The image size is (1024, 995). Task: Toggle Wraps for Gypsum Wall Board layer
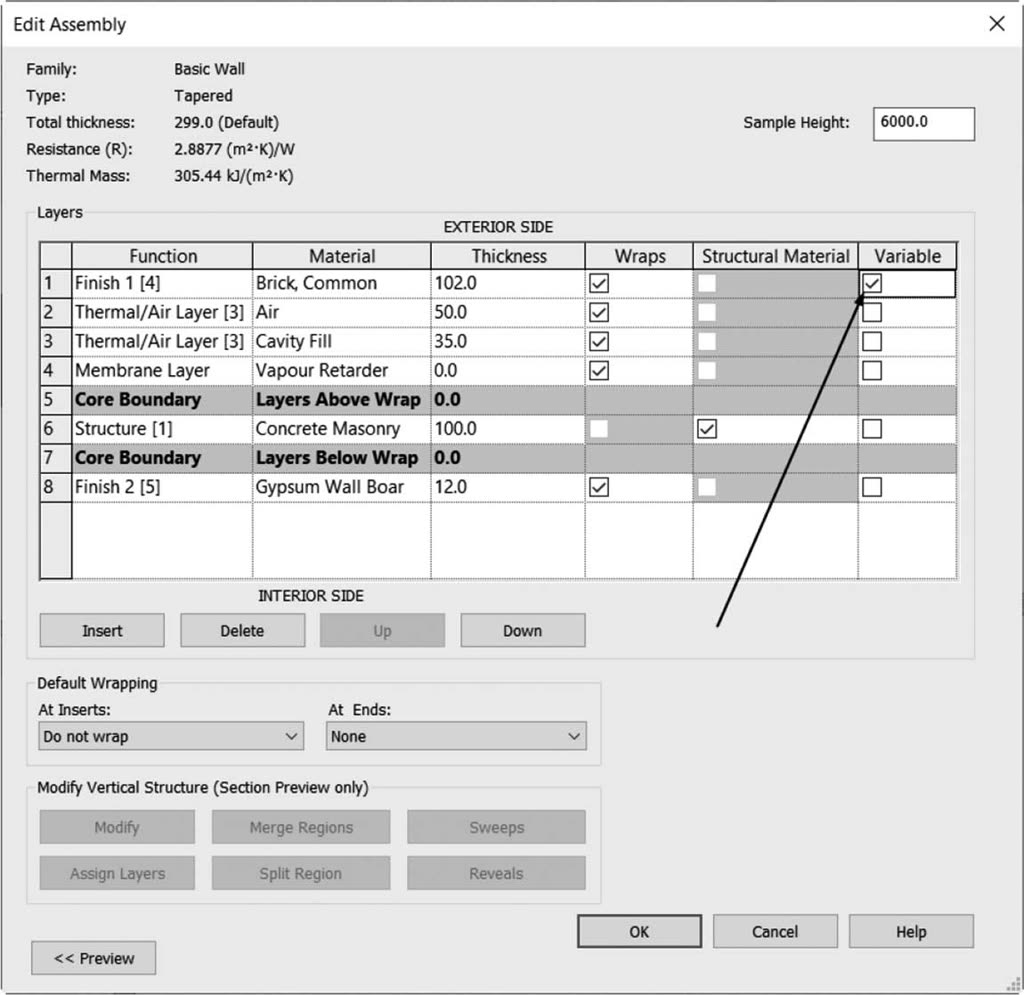pyautogui.click(x=599, y=487)
